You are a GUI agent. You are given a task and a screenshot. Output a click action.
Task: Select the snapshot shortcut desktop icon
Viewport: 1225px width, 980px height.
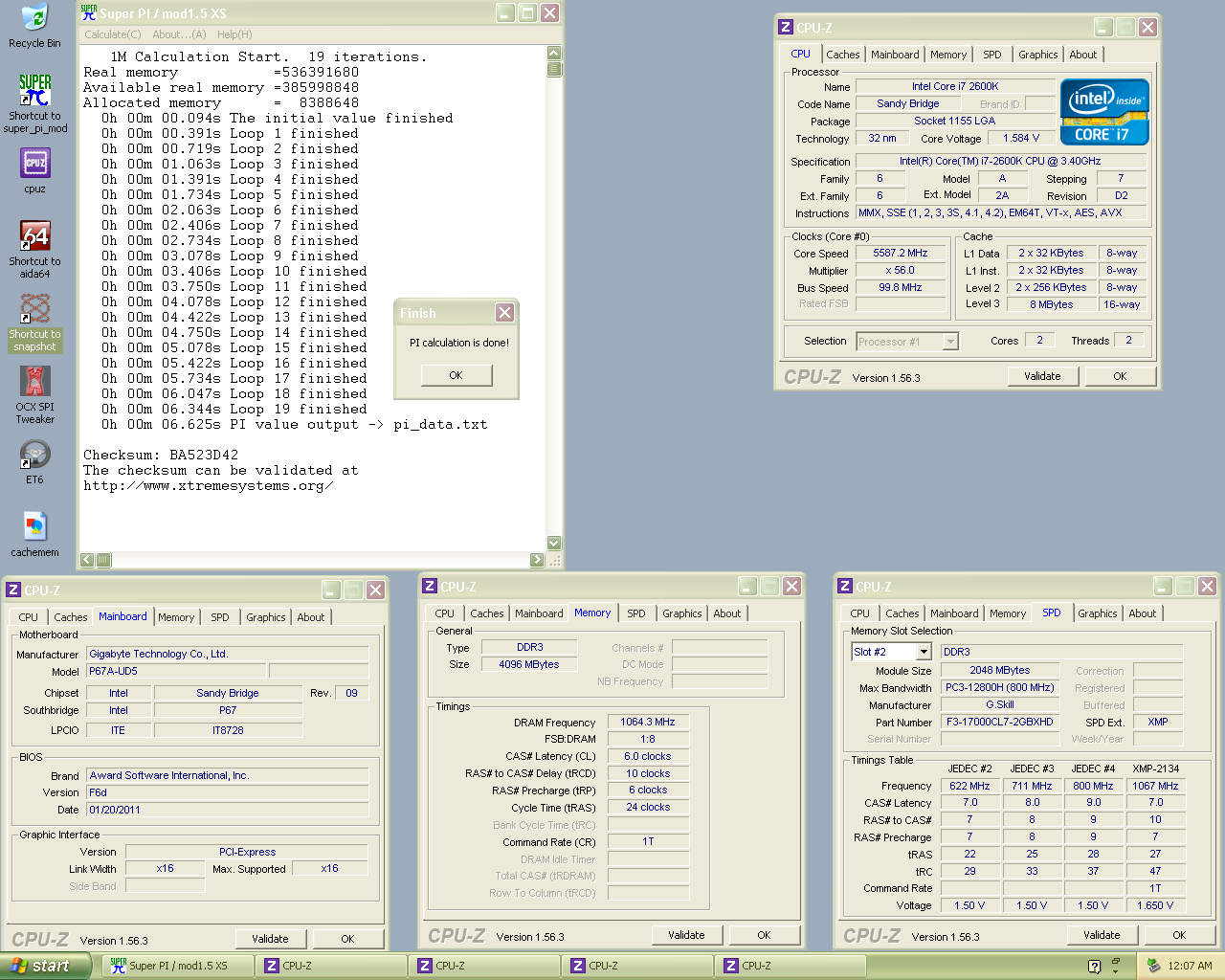[34, 308]
